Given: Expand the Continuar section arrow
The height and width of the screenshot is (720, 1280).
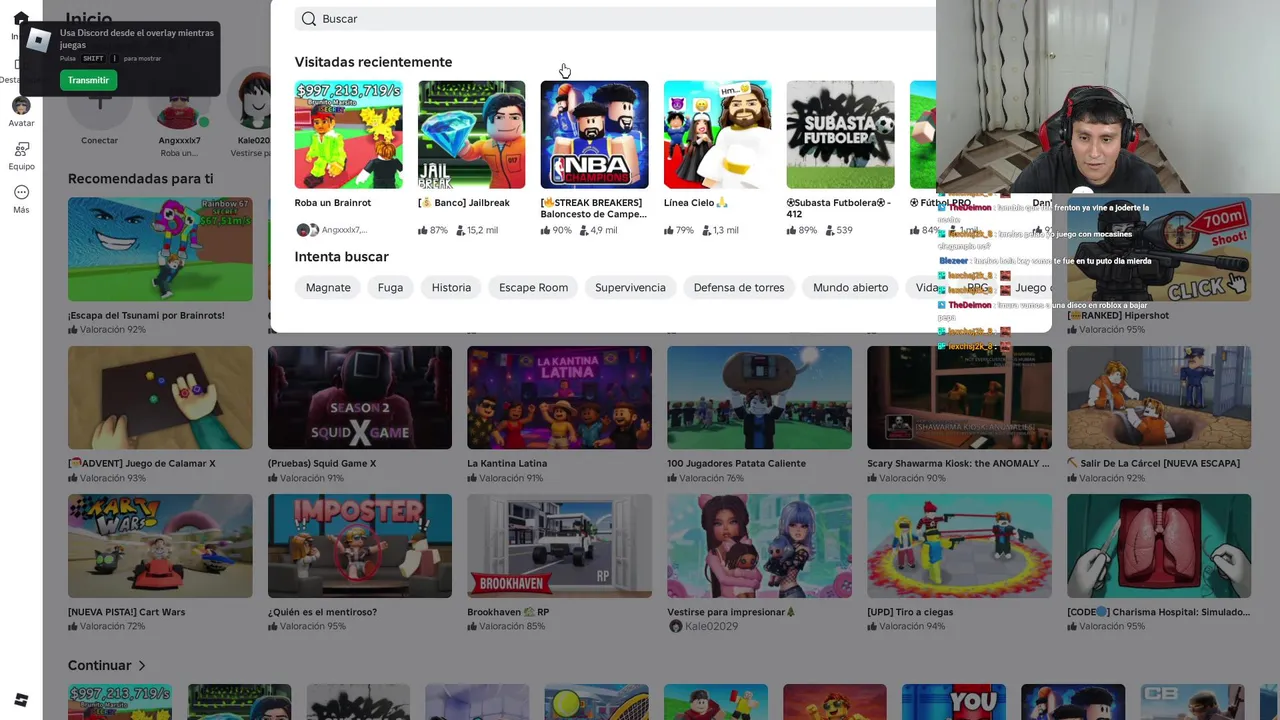Looking at the screenshot, I should 142,666.
